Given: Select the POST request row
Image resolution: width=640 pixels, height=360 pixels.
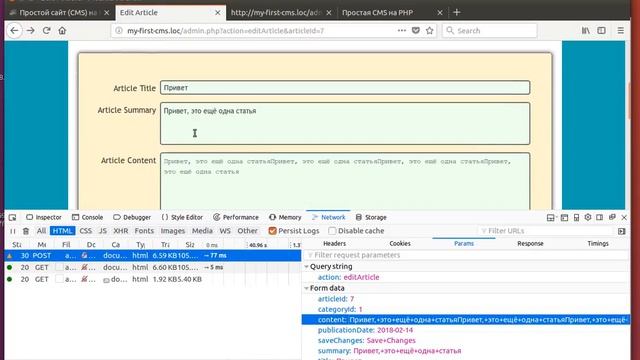Looking at the screenshot, I should [x=153, y=256].
